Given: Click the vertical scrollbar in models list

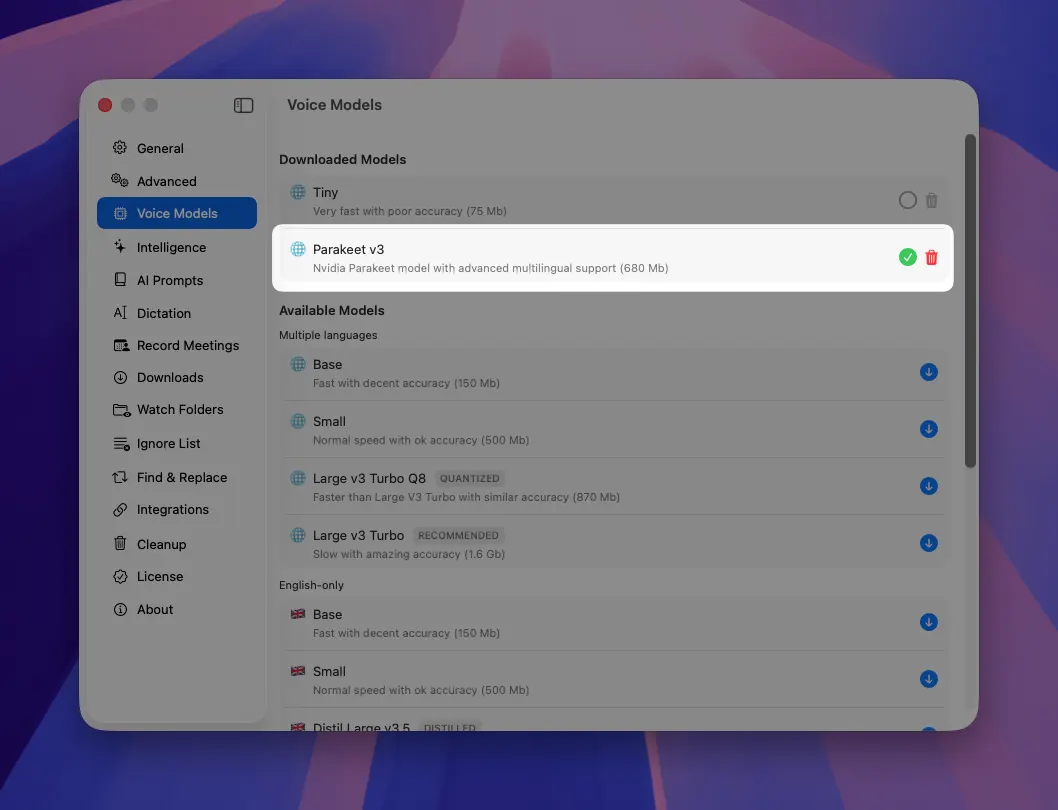Looking at the screenshot, I should [x=970, y=300].
